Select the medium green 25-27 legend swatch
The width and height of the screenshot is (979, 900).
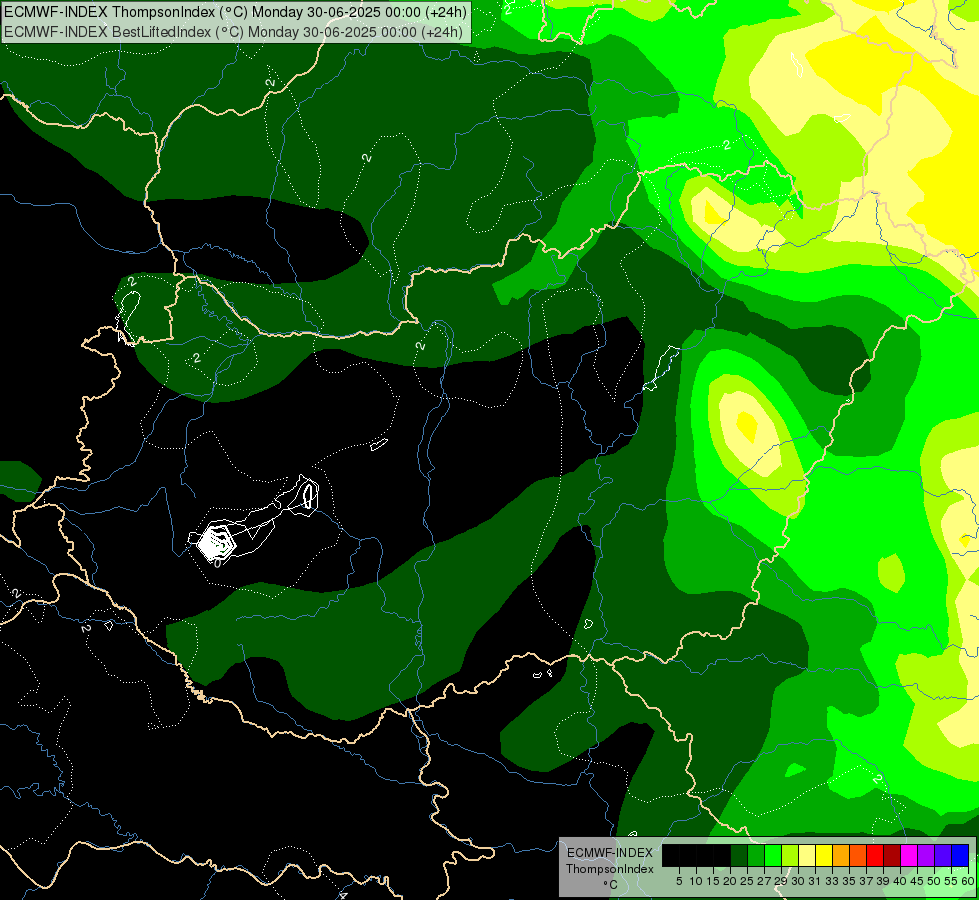click(x=756, y=855)
